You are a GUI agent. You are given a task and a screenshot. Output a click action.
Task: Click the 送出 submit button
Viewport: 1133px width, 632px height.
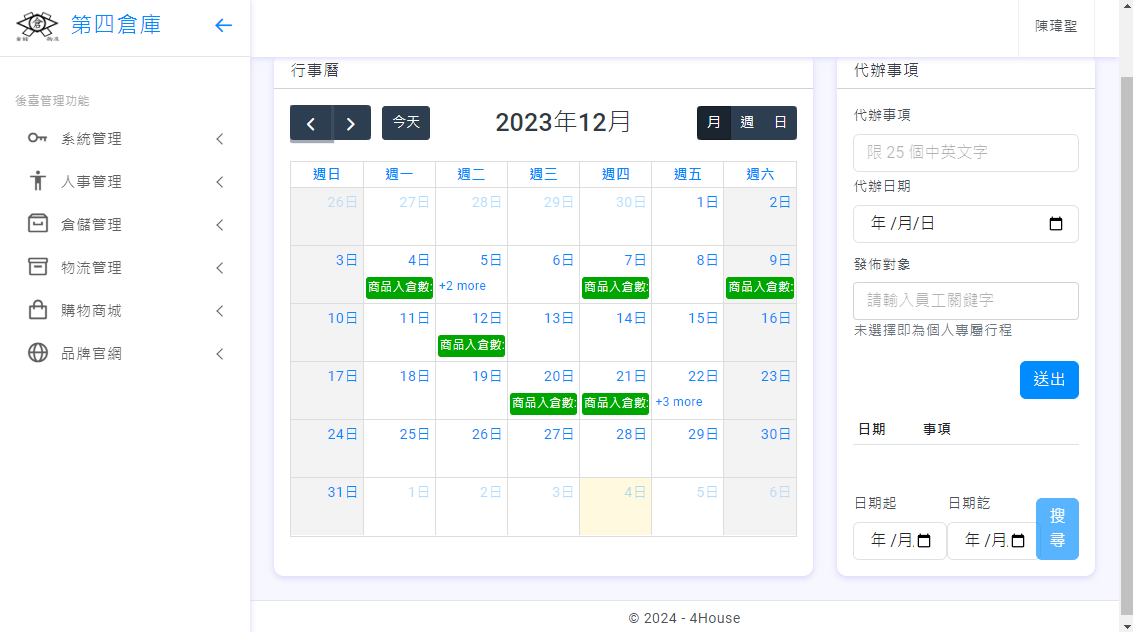[x=1049, y=380]
